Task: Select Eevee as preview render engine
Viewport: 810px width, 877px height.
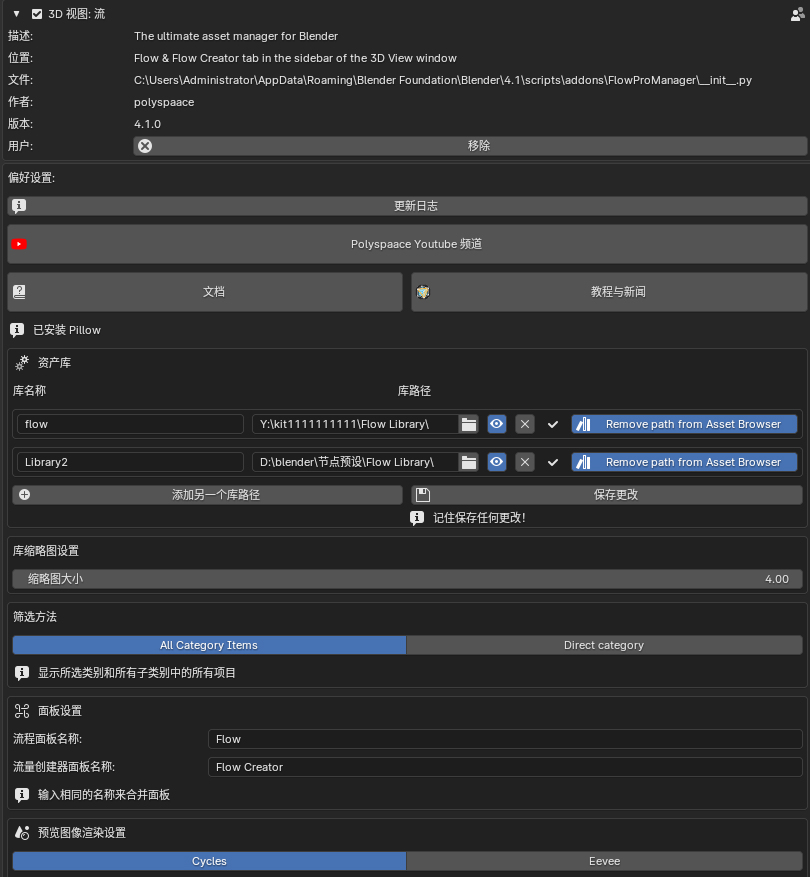Action: pos(604,861)
